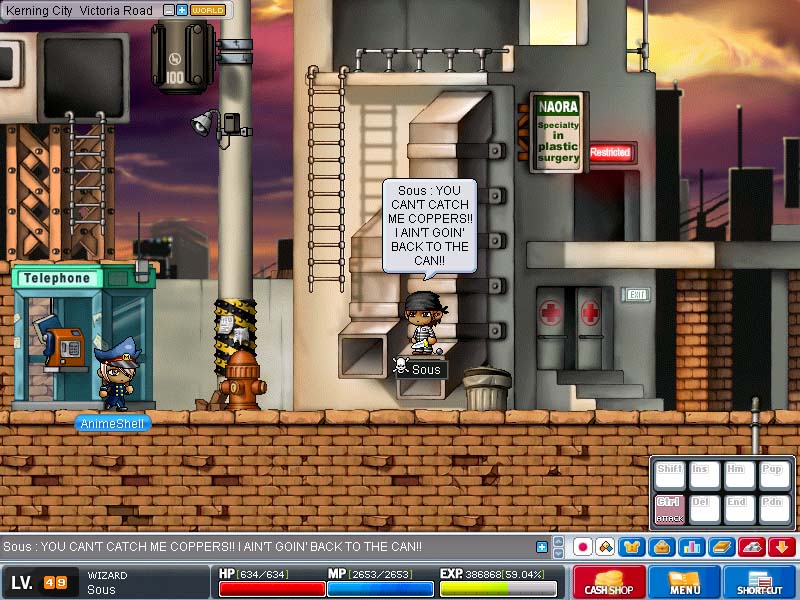The width and height of the screenshot is (800, 600).
Task: Click the EXP yellow progress bar
Action: tap(498, 589)
